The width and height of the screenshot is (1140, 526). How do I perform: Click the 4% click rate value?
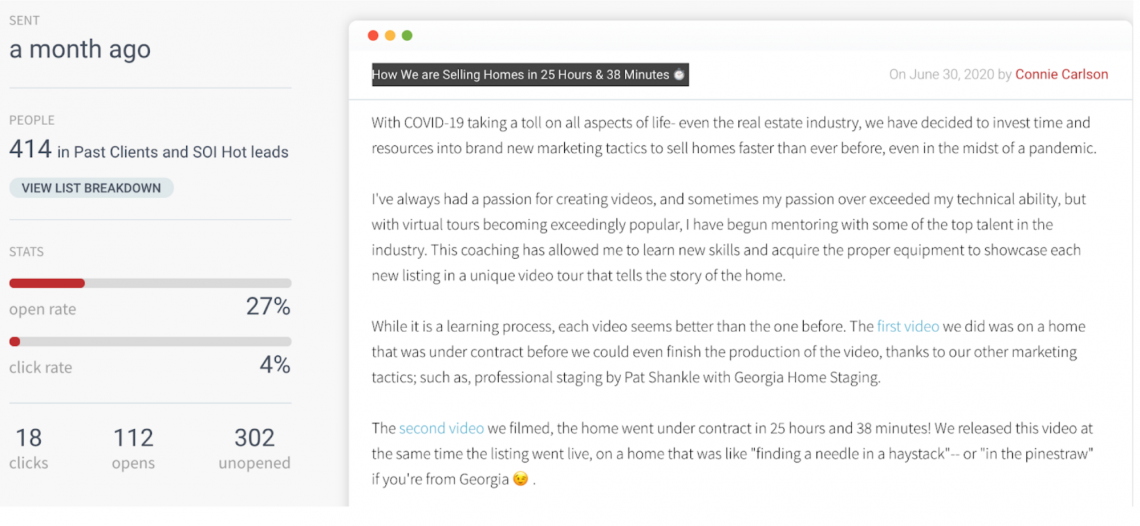(276, 364)
